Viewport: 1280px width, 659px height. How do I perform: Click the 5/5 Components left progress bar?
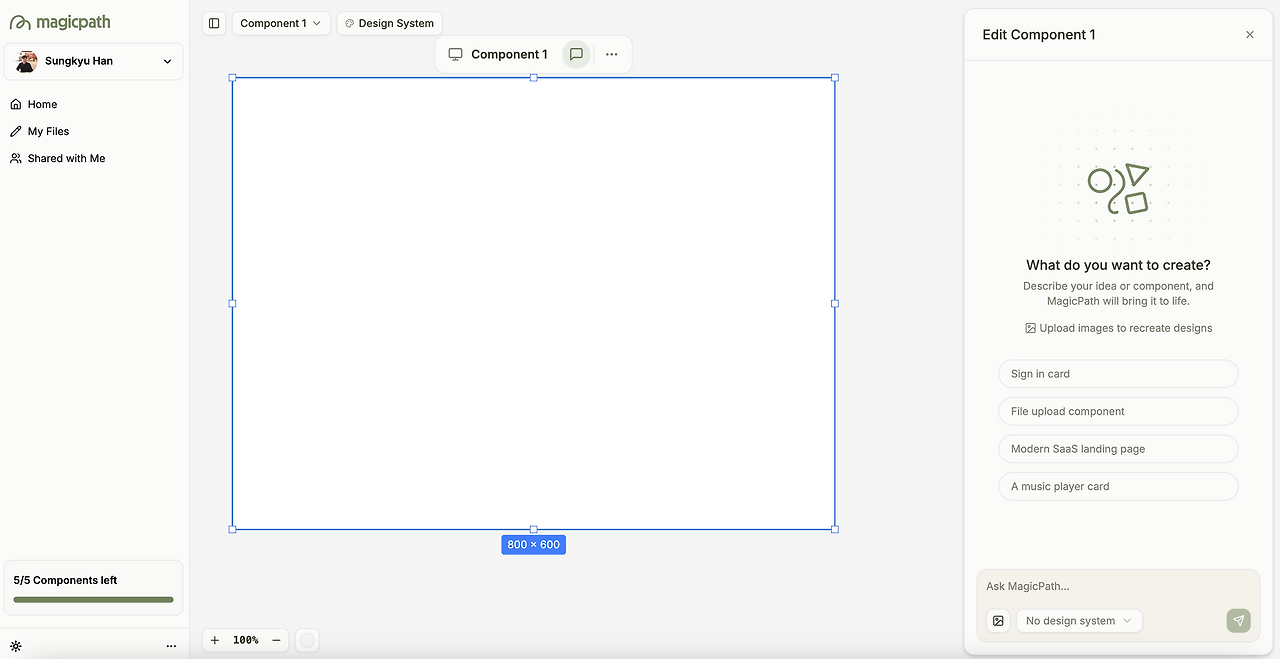pos(94,600)
